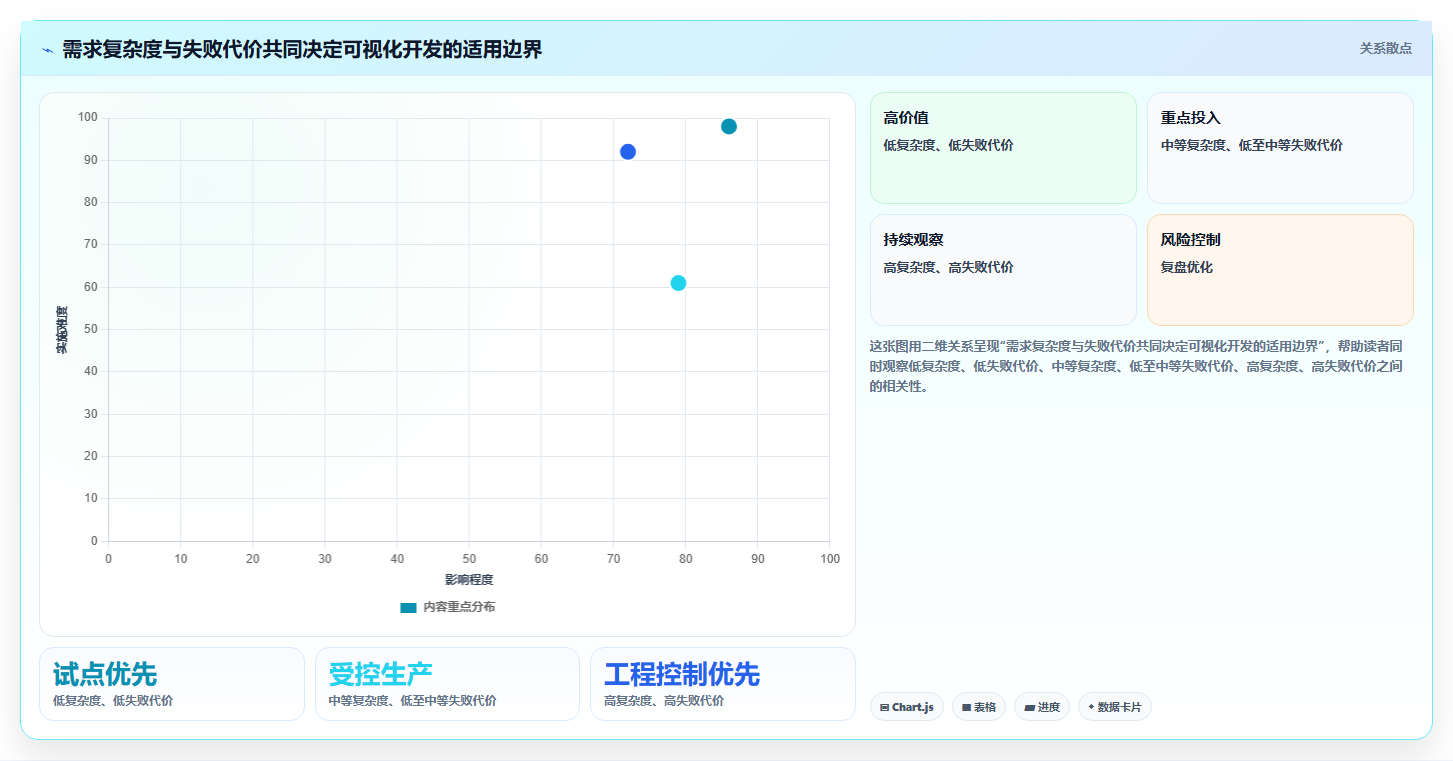
Task: Click the x-axis tick value 50
Action: tap(469, 559)
